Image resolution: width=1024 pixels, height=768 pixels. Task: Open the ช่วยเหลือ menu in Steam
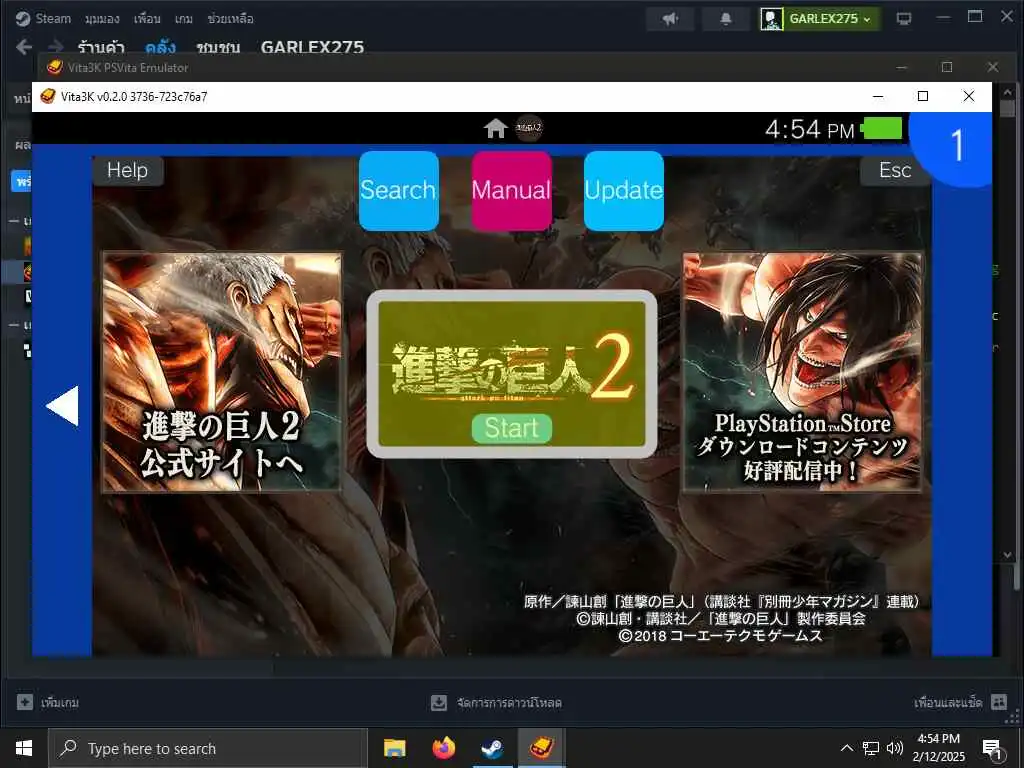(231, 19)
